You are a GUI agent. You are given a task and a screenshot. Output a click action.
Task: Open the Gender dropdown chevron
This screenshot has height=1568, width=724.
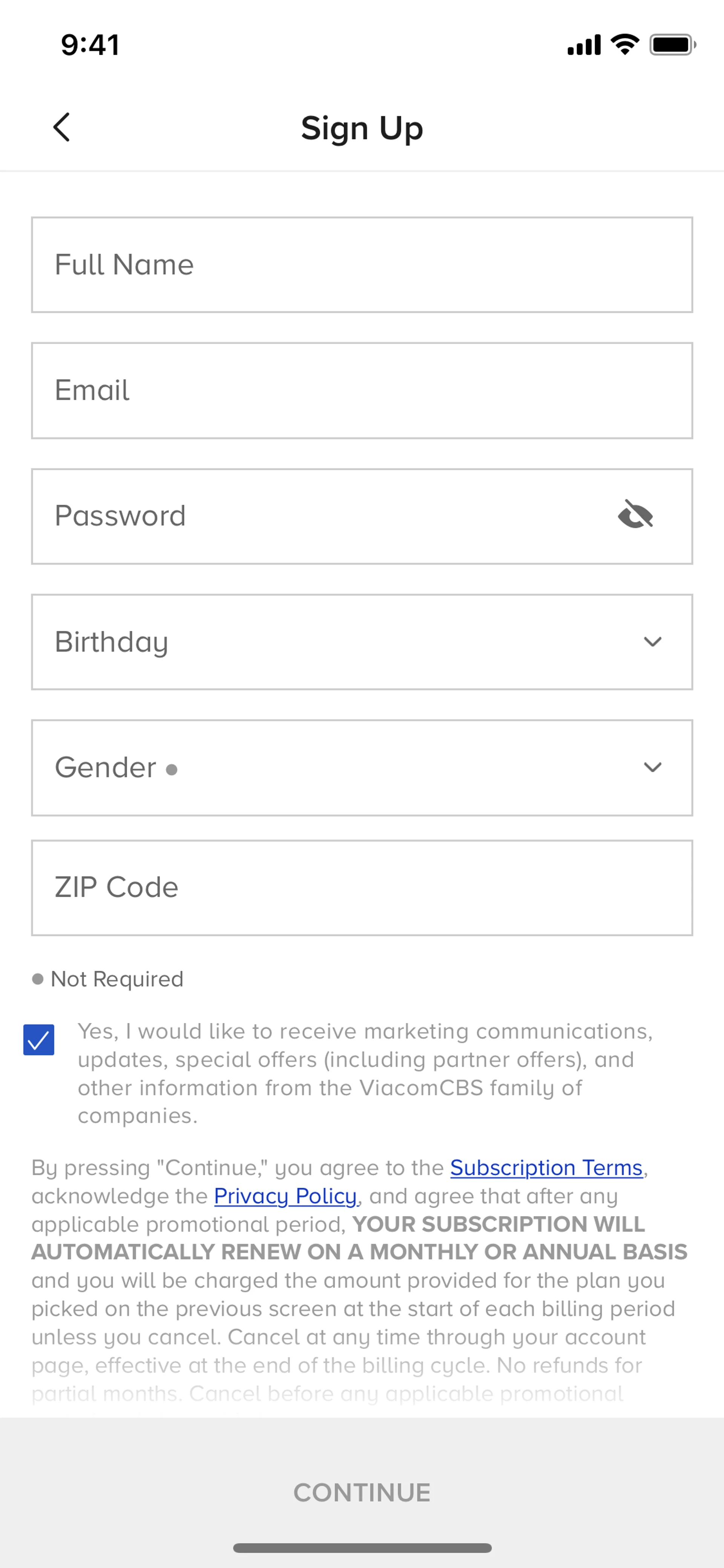click(x=652, y=767)
